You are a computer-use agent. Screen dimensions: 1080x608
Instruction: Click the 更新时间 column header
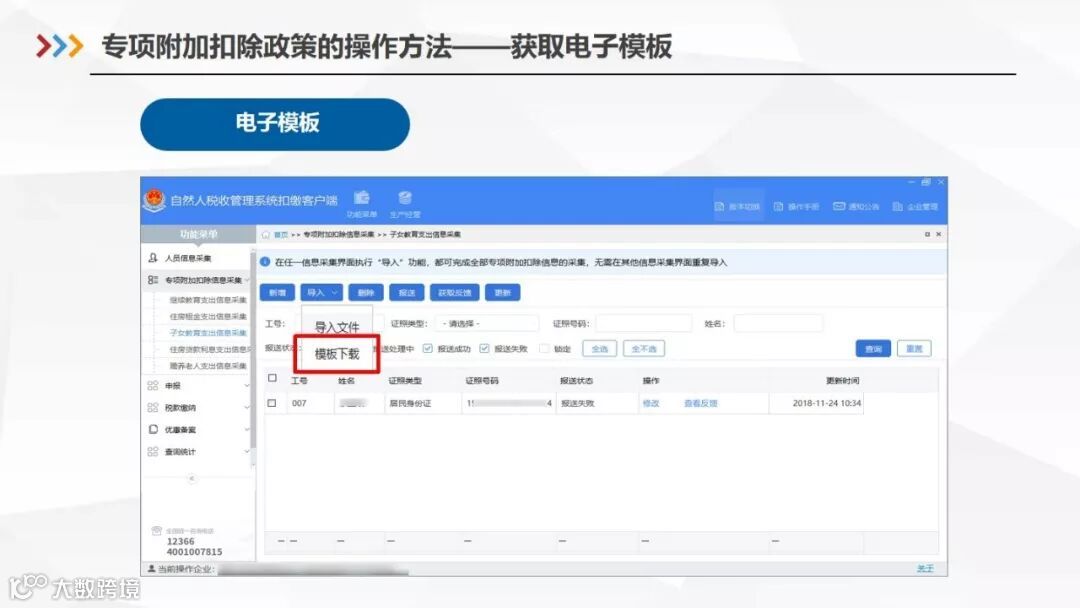click(842, 381)
